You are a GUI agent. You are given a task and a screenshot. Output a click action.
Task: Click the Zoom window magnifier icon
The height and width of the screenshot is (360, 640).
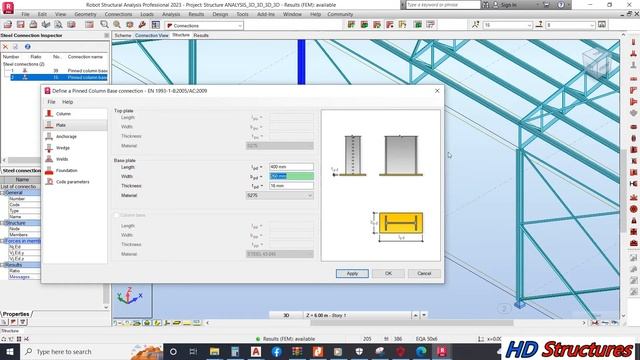104,25
